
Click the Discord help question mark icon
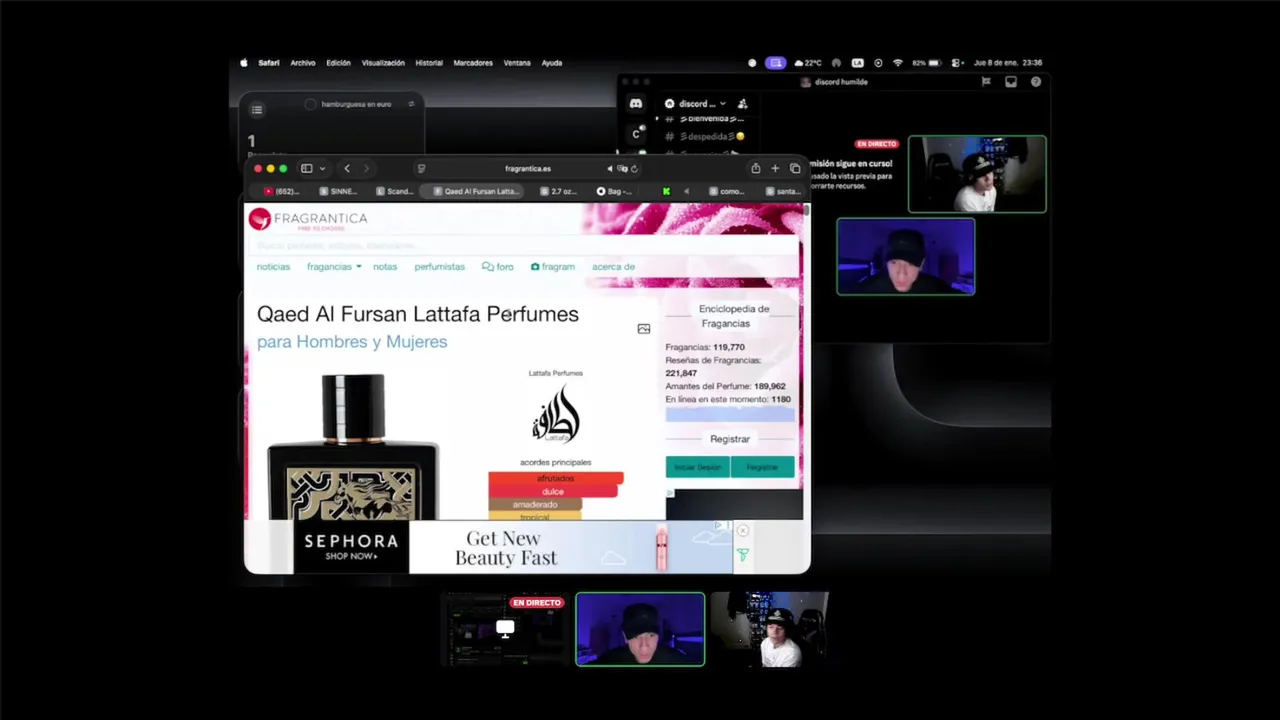1036,82
